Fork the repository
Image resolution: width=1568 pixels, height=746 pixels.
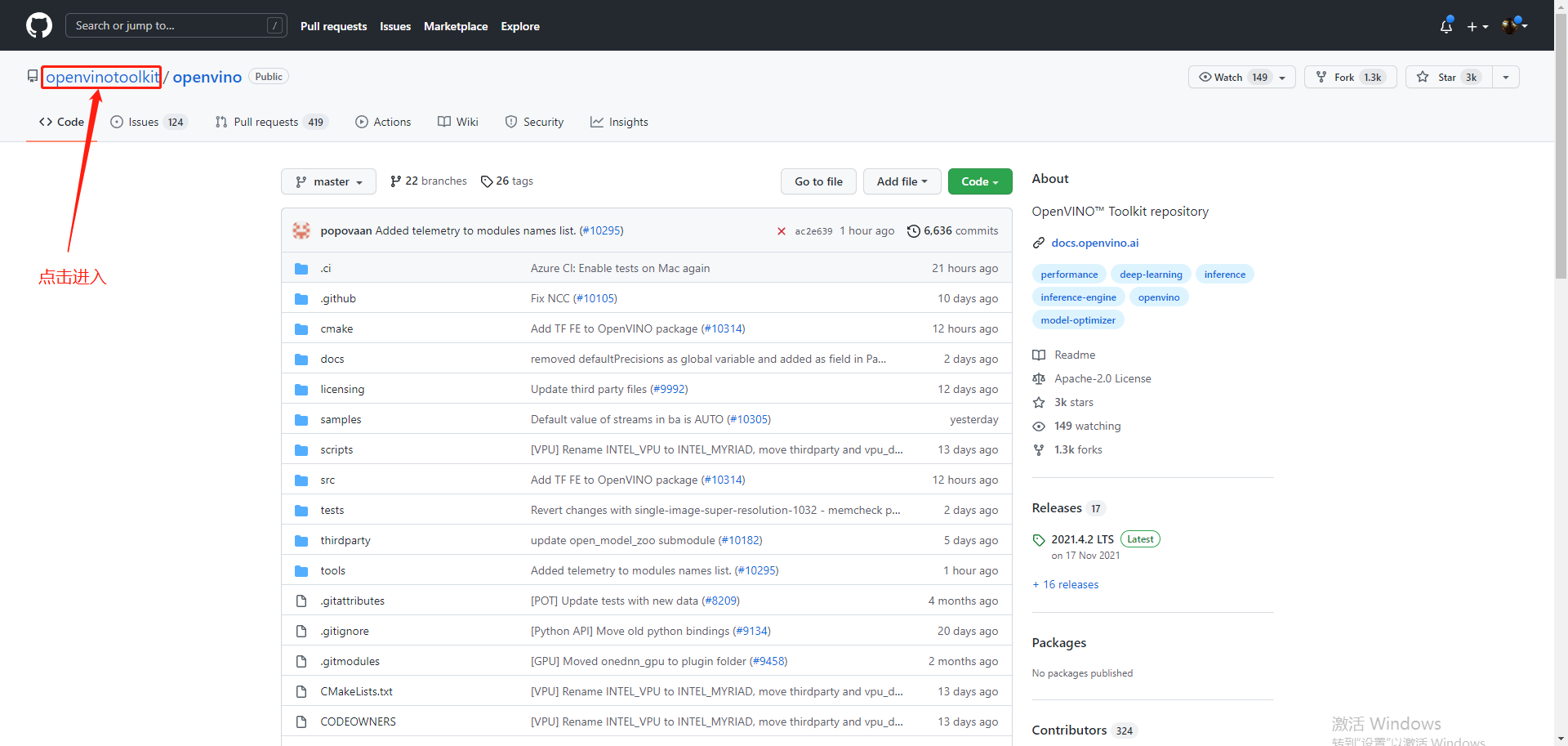1351,77
